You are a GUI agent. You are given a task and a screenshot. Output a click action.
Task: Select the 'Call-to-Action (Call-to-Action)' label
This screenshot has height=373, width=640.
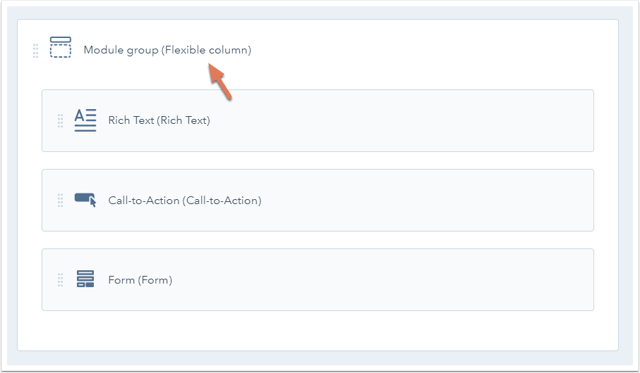184,200
